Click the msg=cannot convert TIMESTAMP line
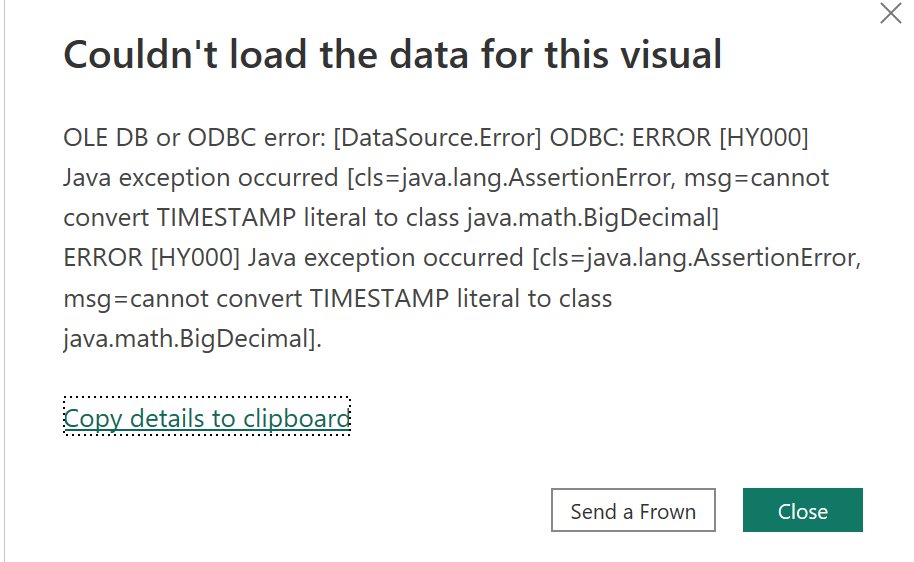The height and width of the screenshot is (562, 914). [338, 298]
